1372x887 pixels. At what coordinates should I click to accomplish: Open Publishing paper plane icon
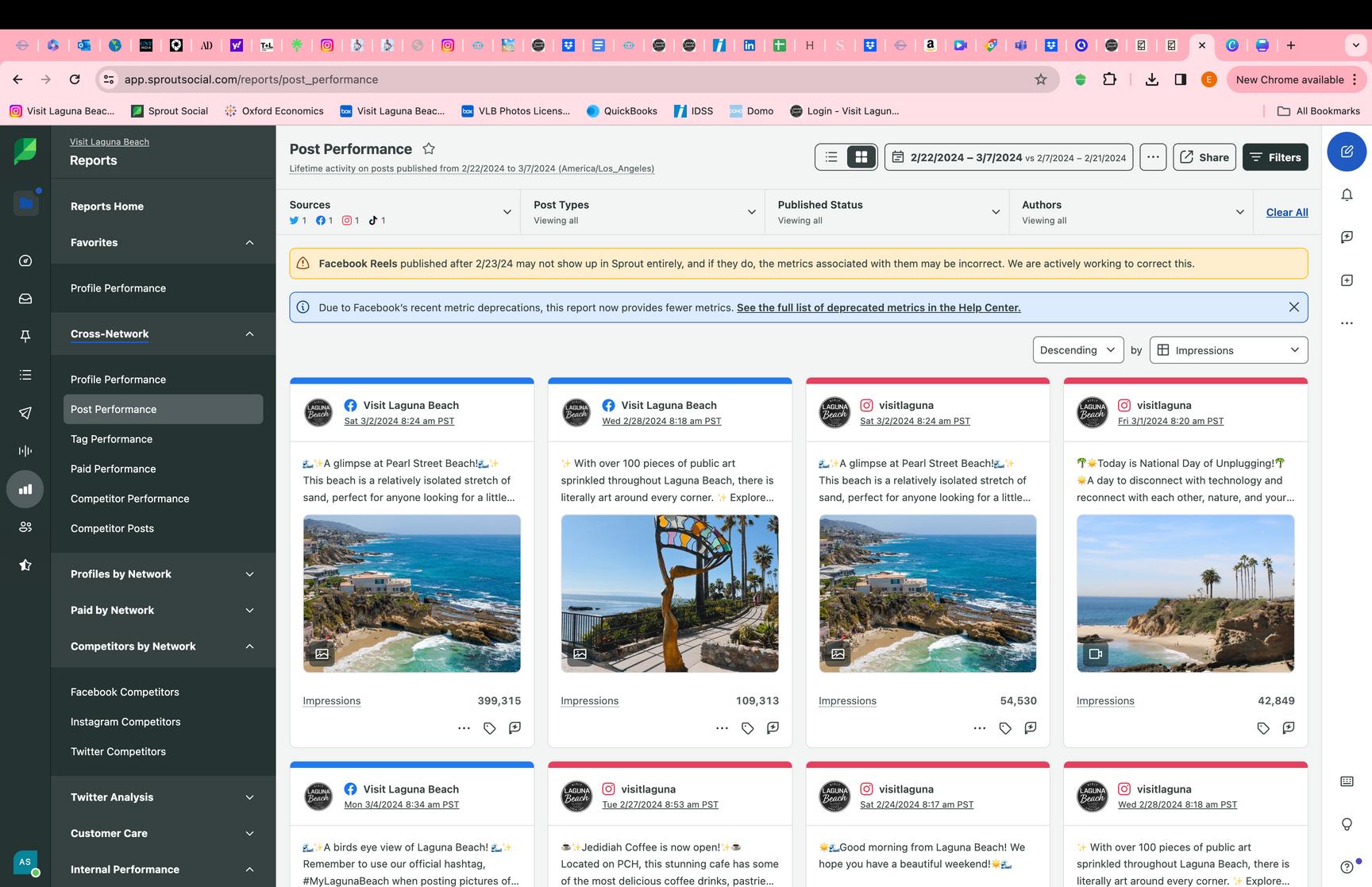coord(25,413)
